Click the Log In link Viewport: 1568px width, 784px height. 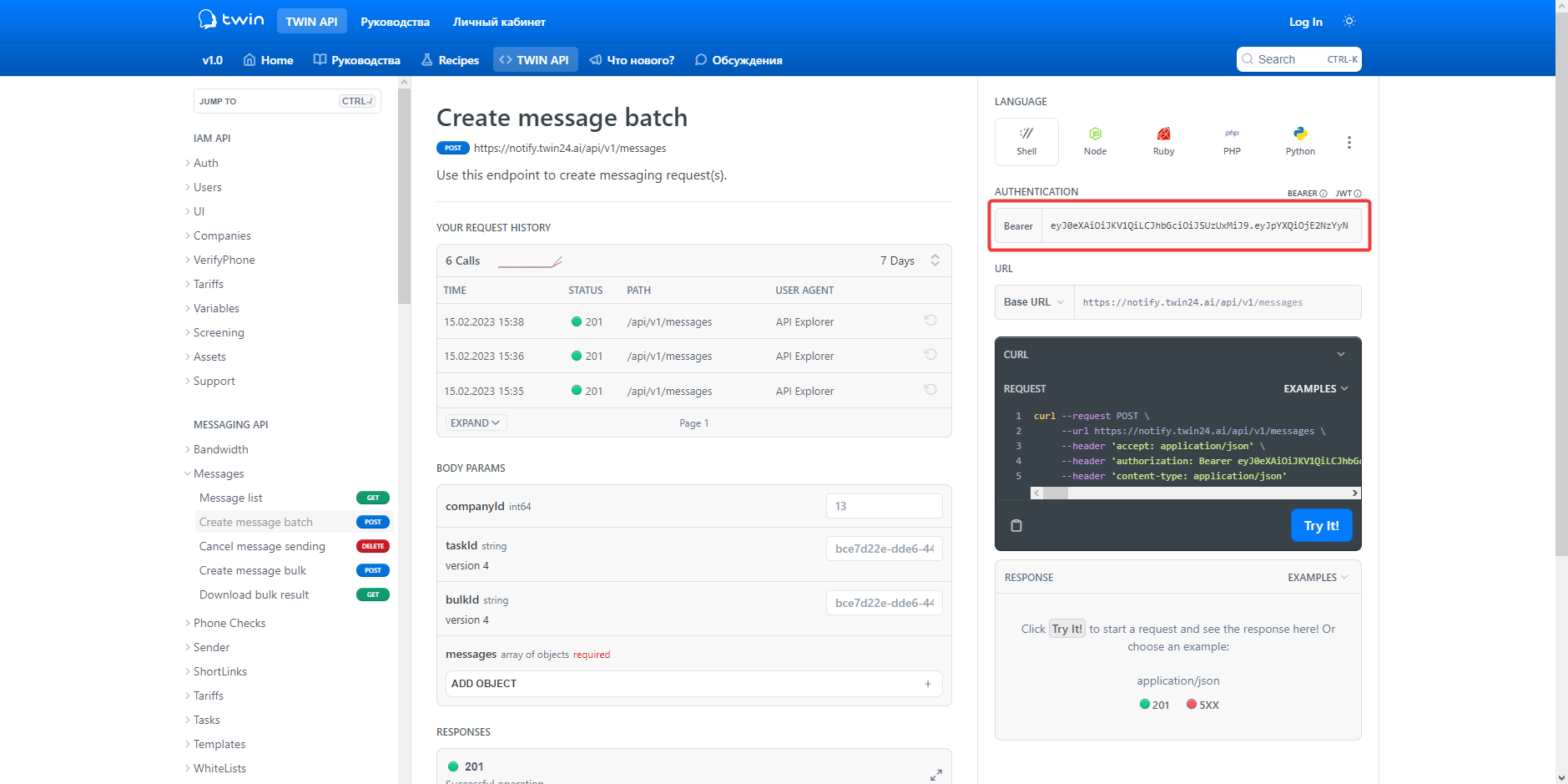1305,22
